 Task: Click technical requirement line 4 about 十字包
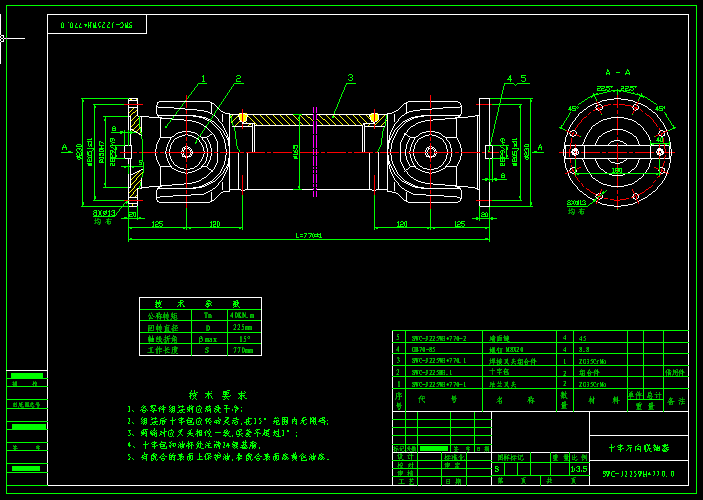point(194,445)
